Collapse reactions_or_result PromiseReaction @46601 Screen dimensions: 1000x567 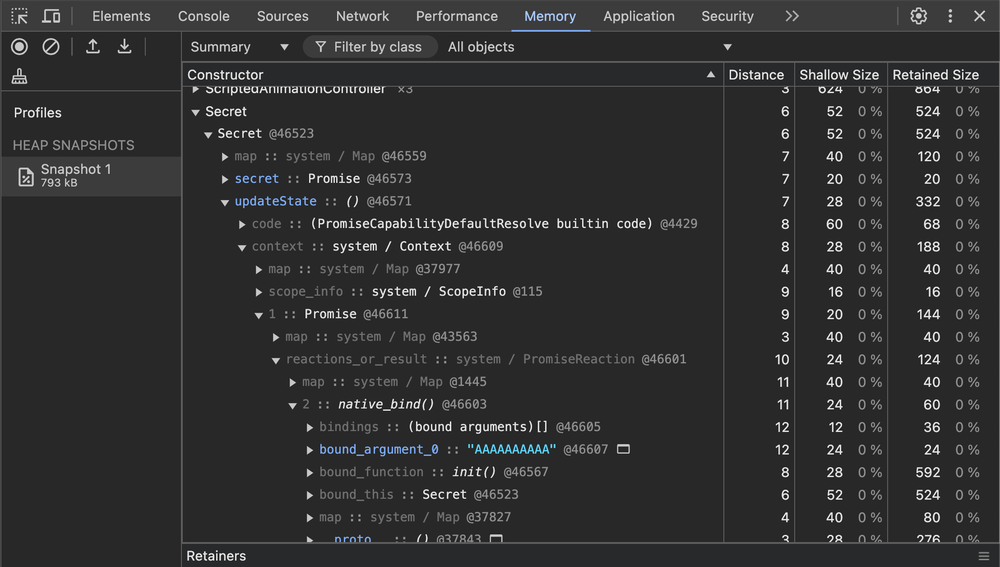click(x=276, y=360)
